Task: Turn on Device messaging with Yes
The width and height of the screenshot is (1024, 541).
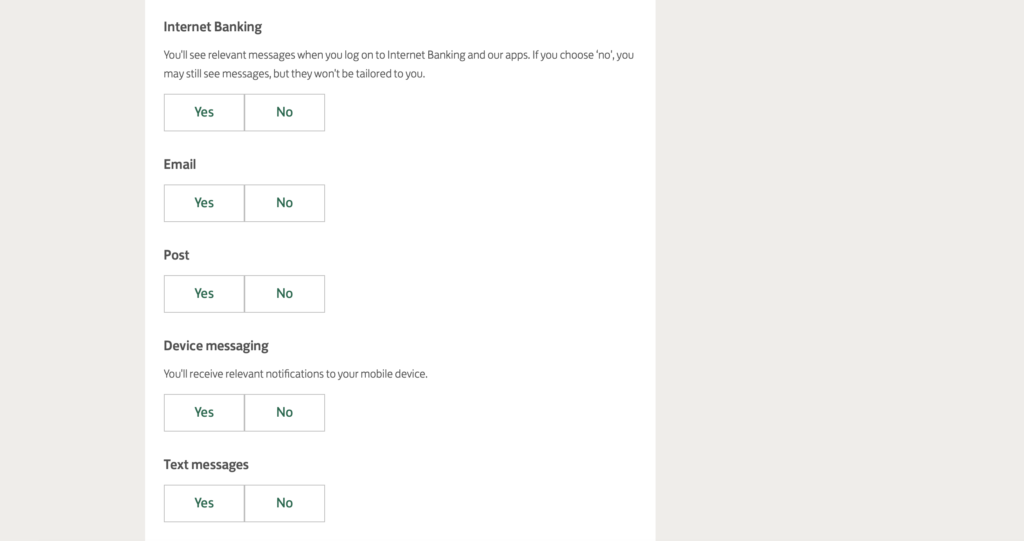Action: click(204, 413)
